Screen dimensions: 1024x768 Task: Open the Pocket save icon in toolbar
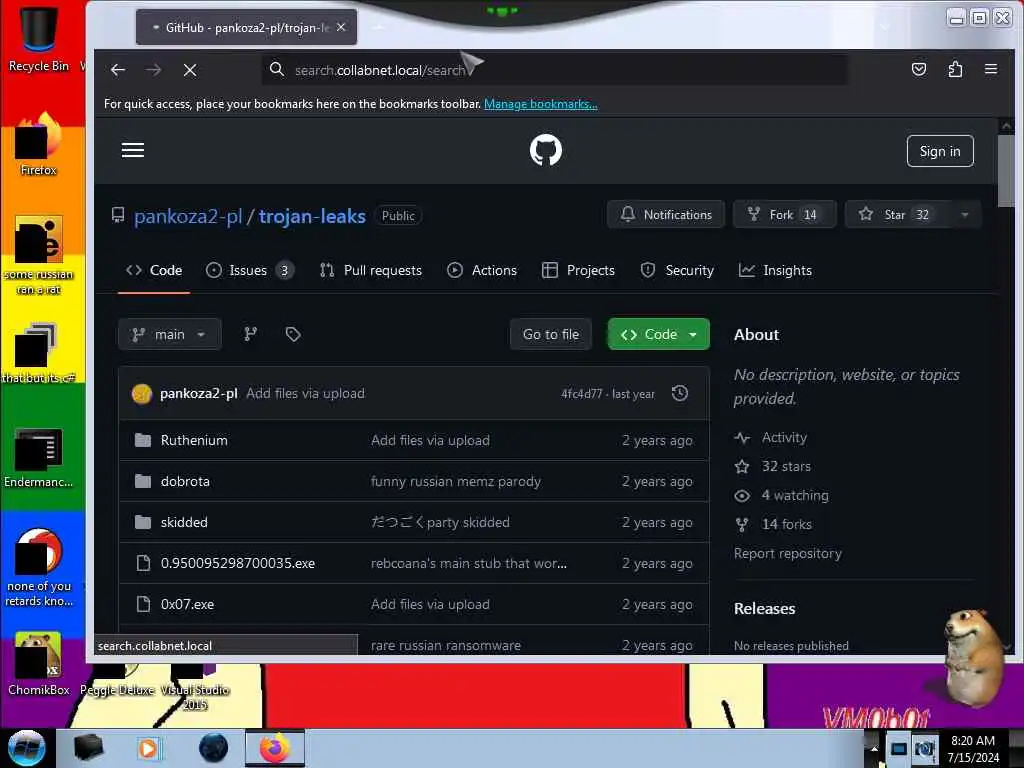(919, 69)
